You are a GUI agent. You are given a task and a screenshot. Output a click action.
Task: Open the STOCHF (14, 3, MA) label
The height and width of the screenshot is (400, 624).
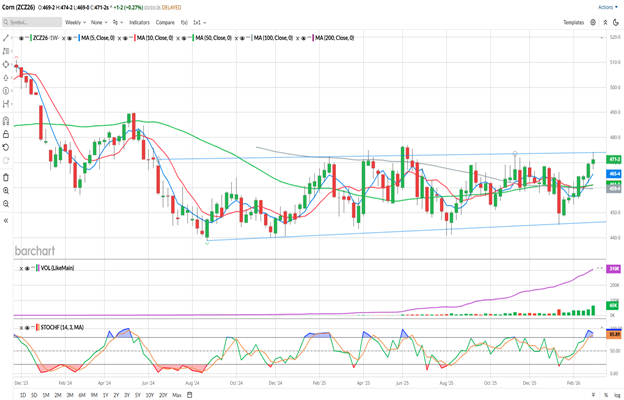(62, 328)
